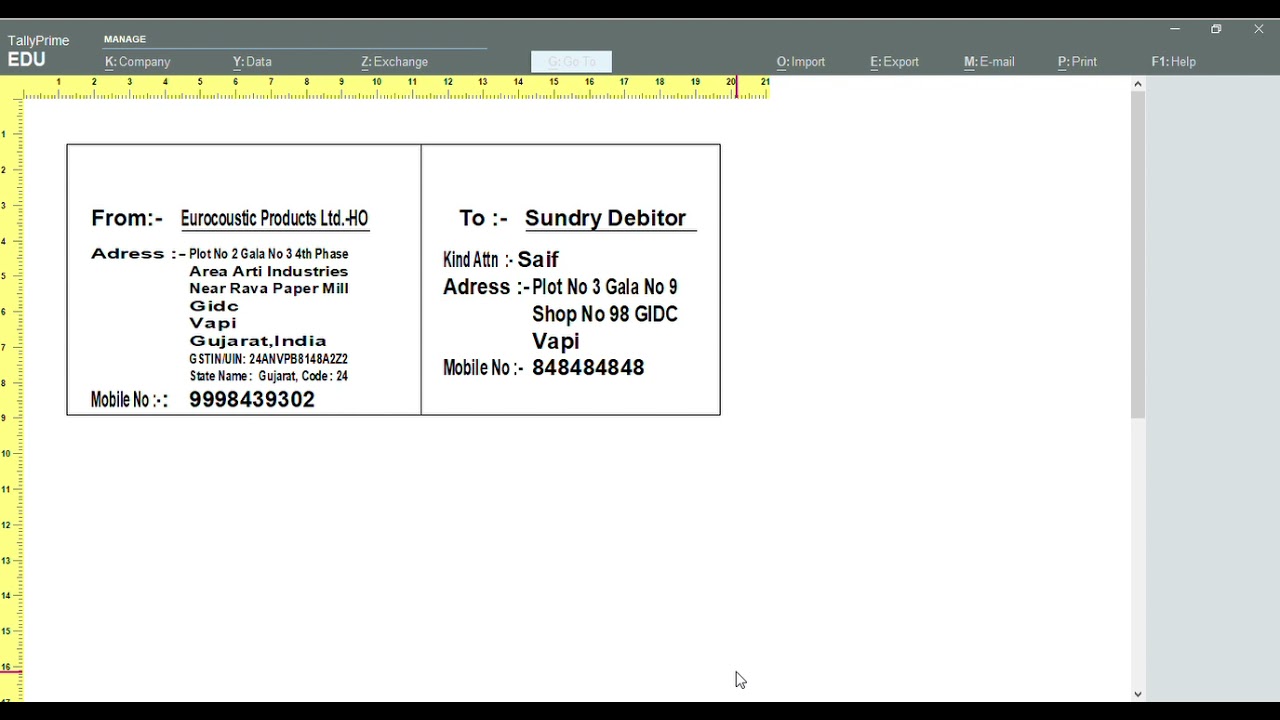The image size is (1280, 720).
Task: Click Vapi in the From address
Action: (213, 323)
